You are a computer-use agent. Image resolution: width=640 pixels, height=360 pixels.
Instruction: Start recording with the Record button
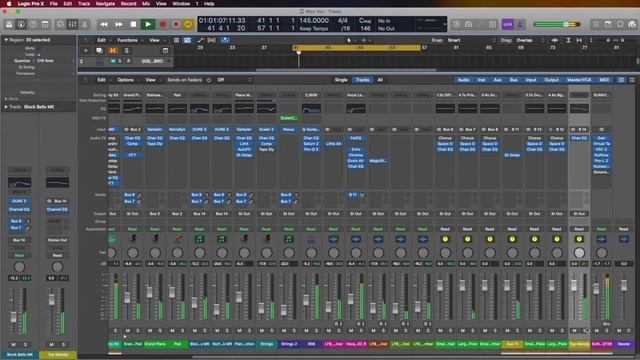click(x=163, y=24)
